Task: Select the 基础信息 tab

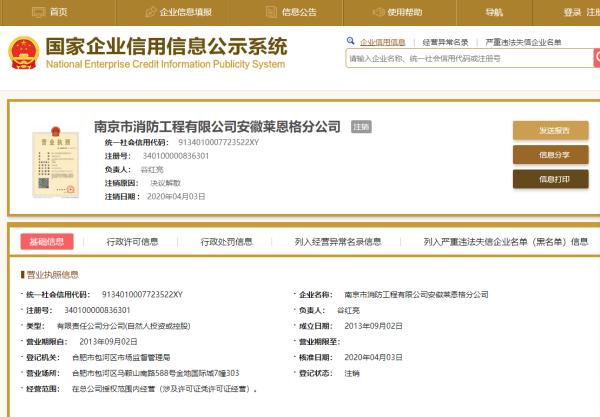Action: [x=47, y=242]
